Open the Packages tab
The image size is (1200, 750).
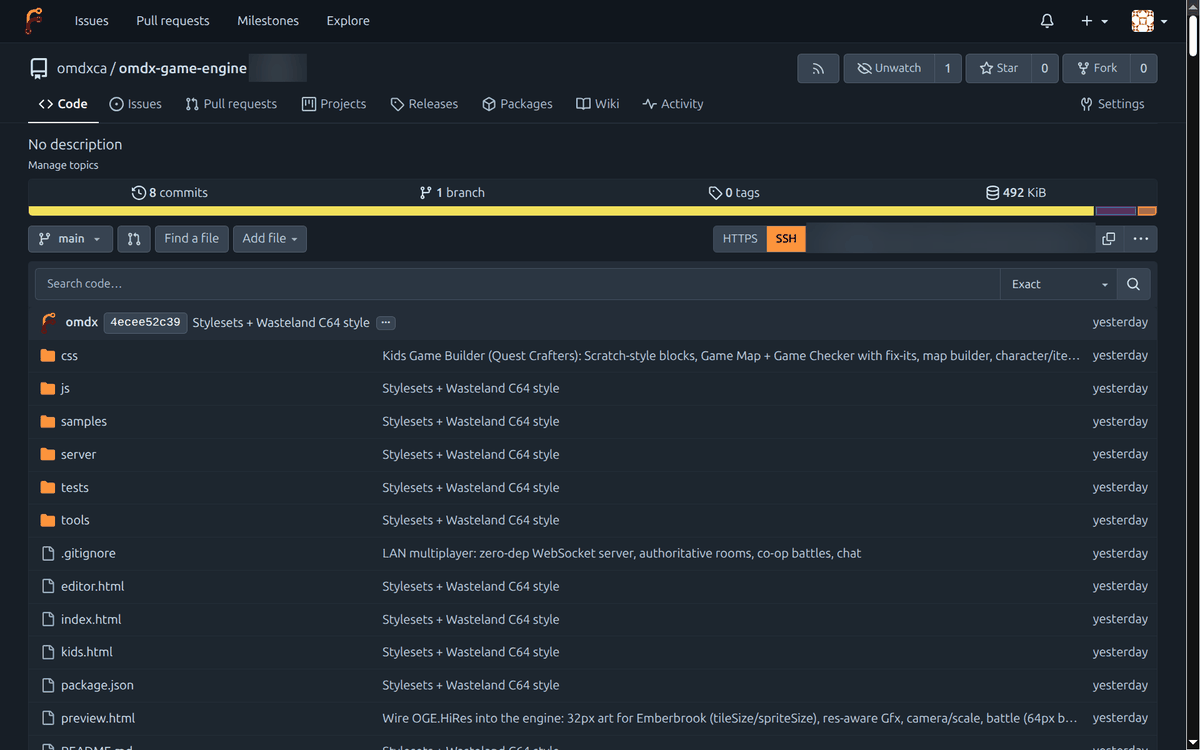[517, 104]
